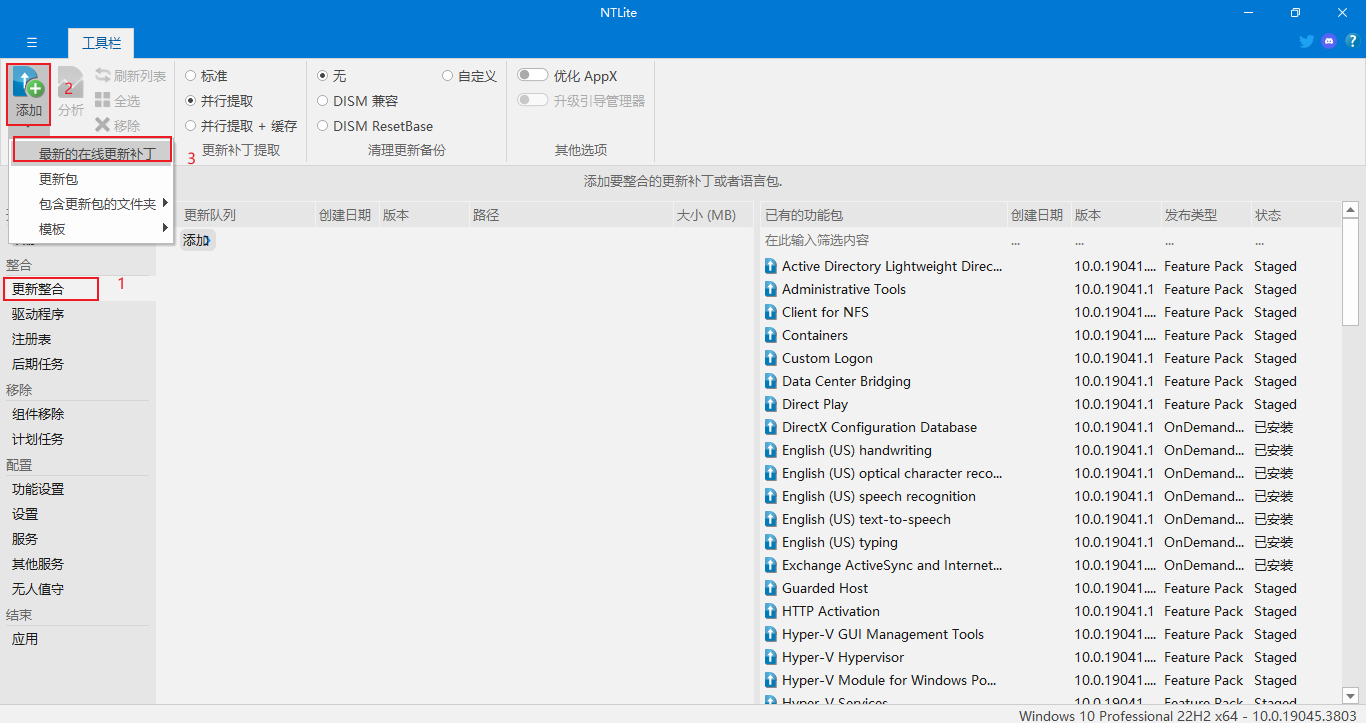Choose 最新的在线更新补丁 menu entry
The width and height of the screenshot is (1366, 723).
click(x=93, y=154)
